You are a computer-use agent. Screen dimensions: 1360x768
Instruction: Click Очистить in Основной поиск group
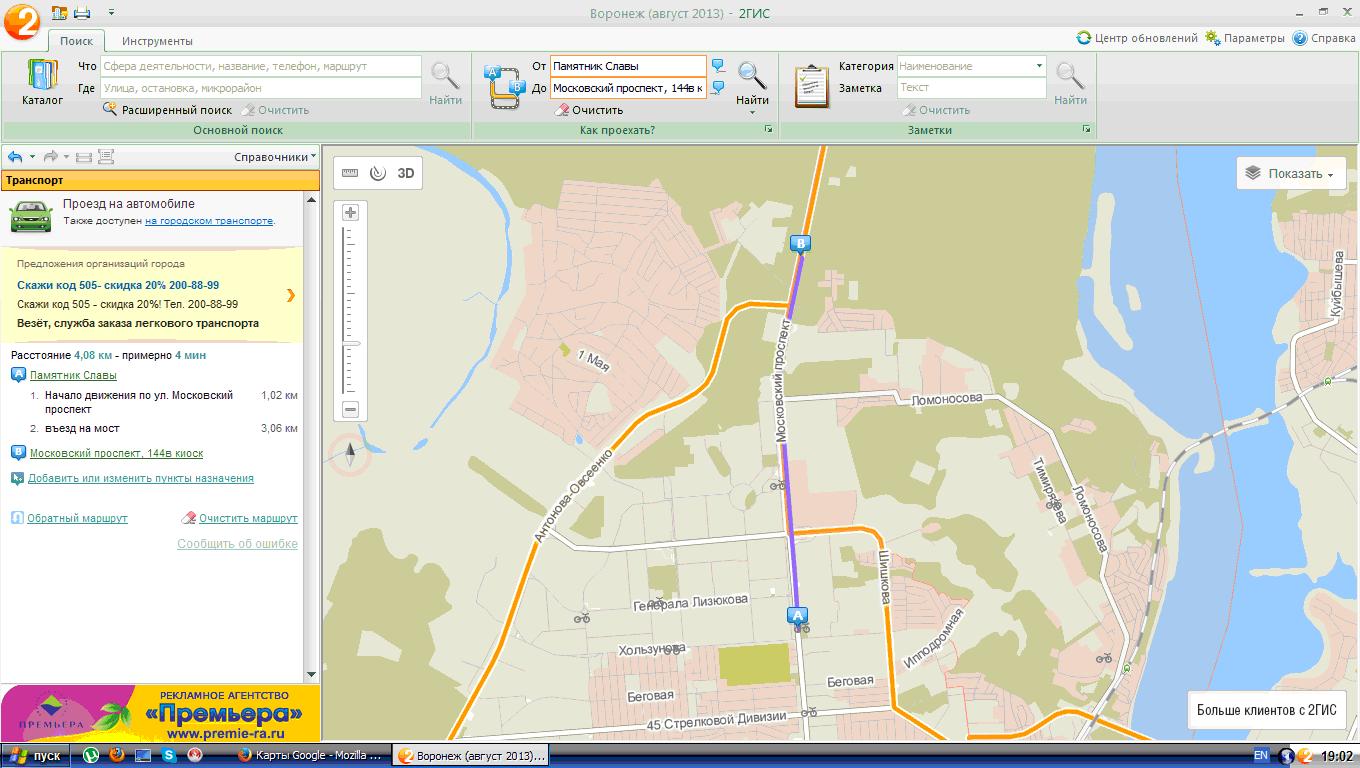point(275,110)
